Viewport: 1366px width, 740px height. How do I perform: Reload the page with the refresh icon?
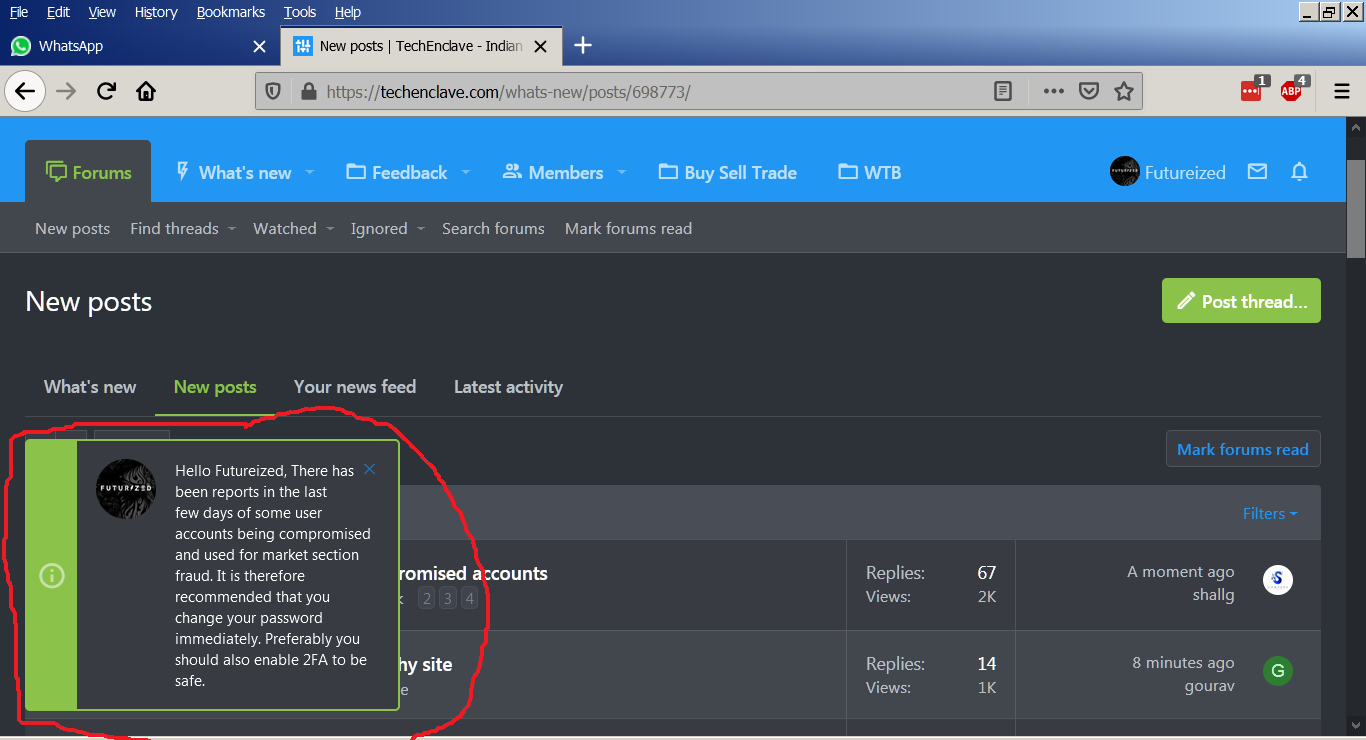click(106, 92)
